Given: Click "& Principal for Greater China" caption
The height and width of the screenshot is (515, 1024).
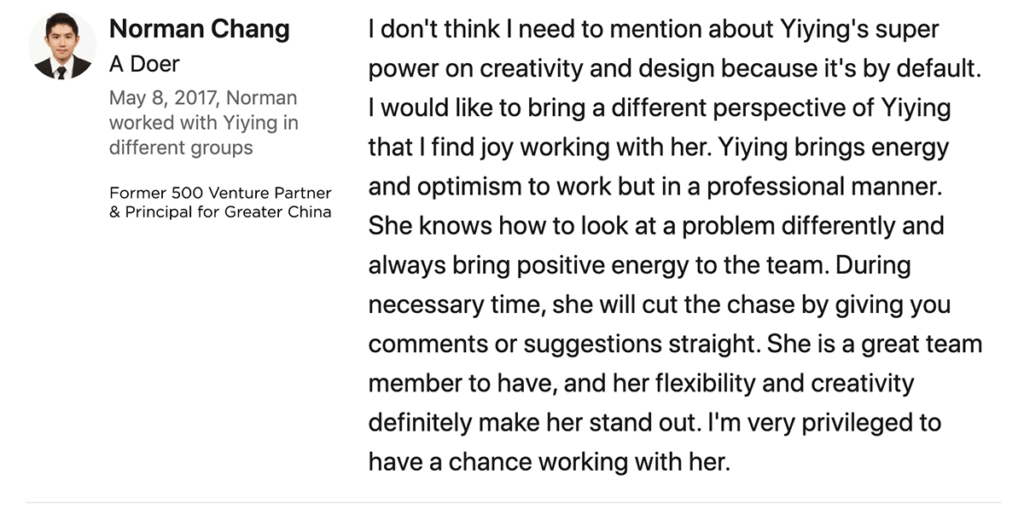Looking at the screenshot, I should coord(220,212).
